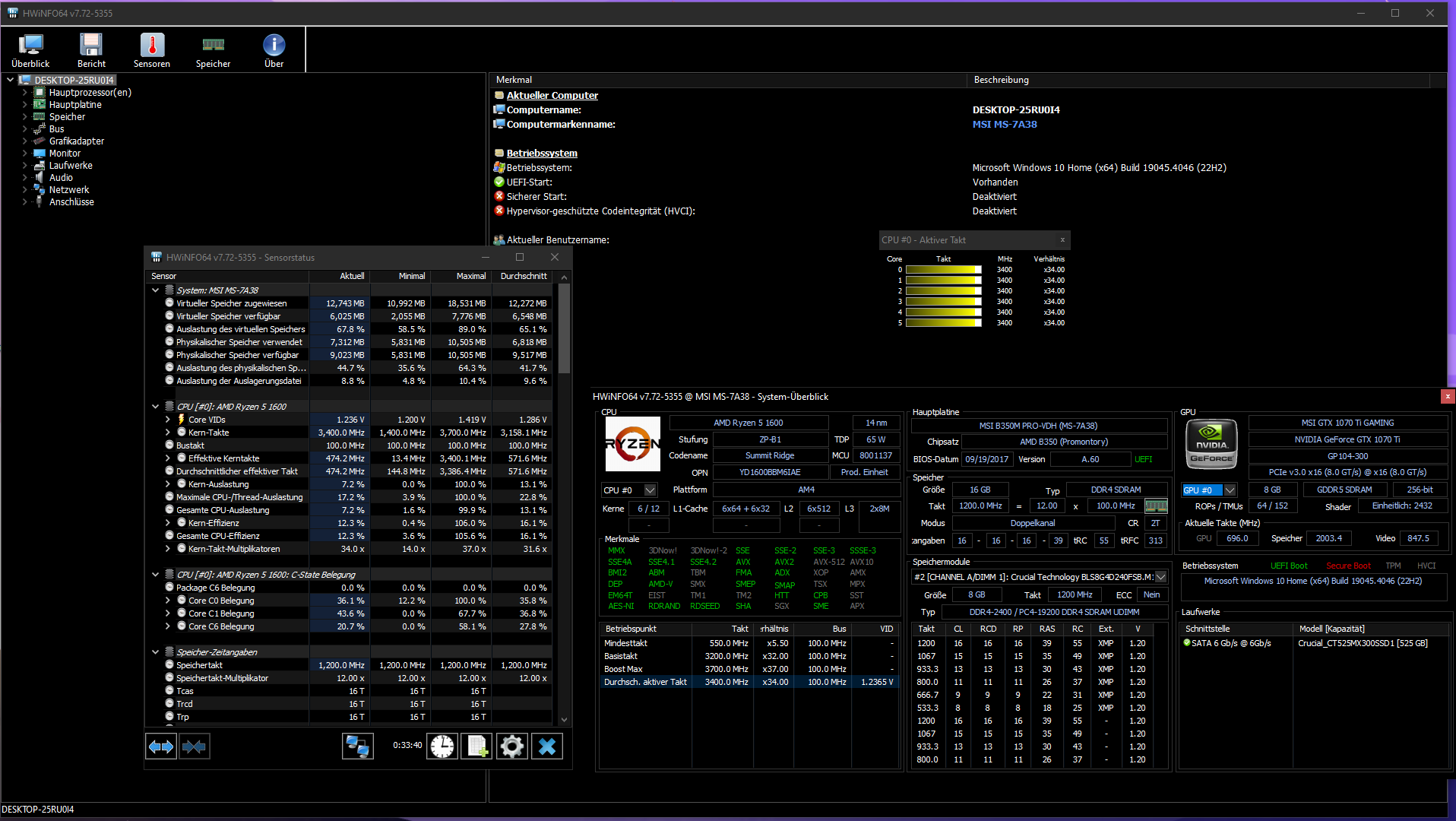Screen dimensions: 1456x821
Task: Click the Core 0 yellow clock bar
Action: (x=943, y=269)
